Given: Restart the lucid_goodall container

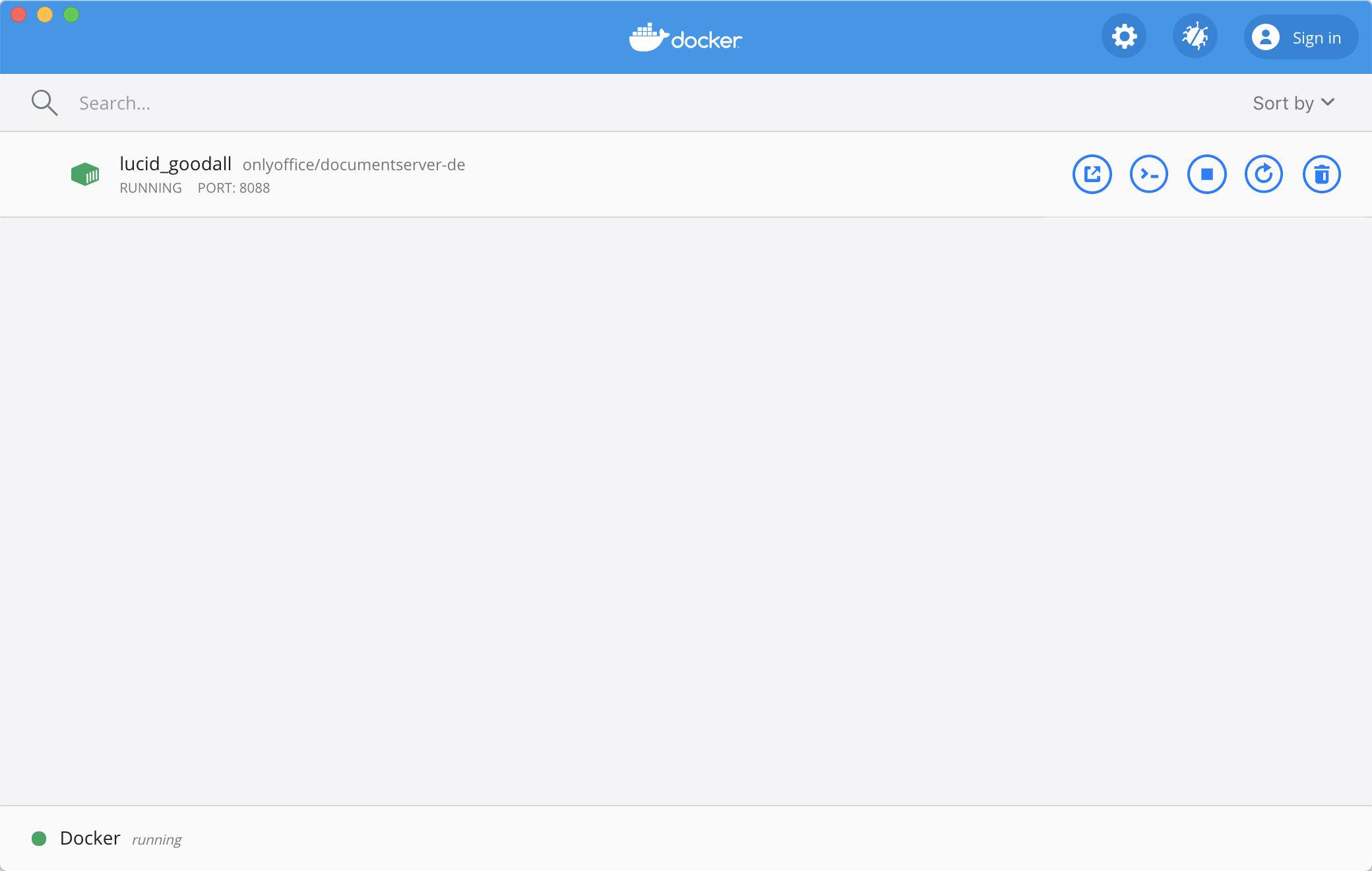Looking at the screenshot, I should point(1264,174).
